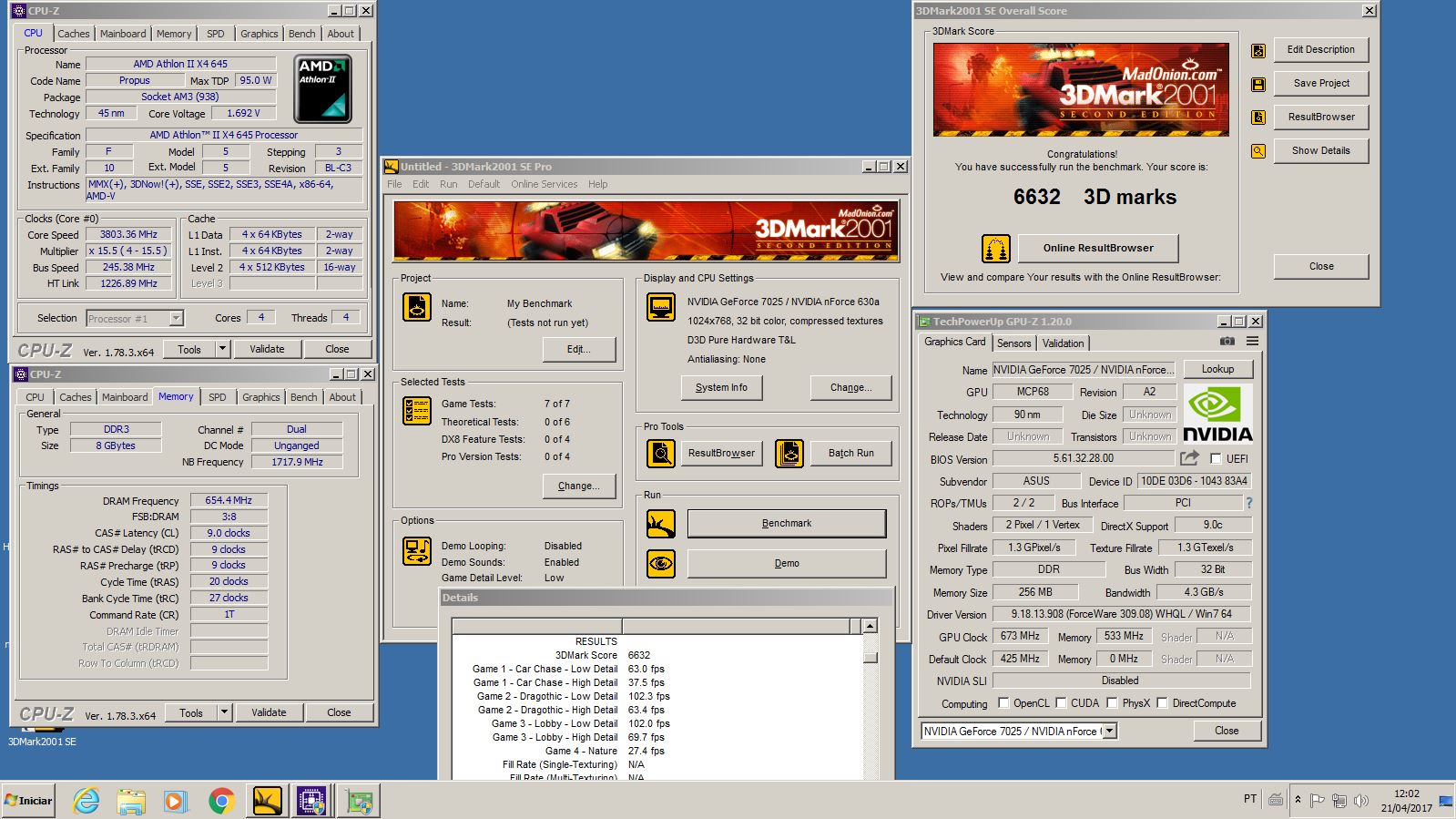
Task: Click the 3DMark2001 banner in Overall Score
Action: click(x=1081, y=89)
